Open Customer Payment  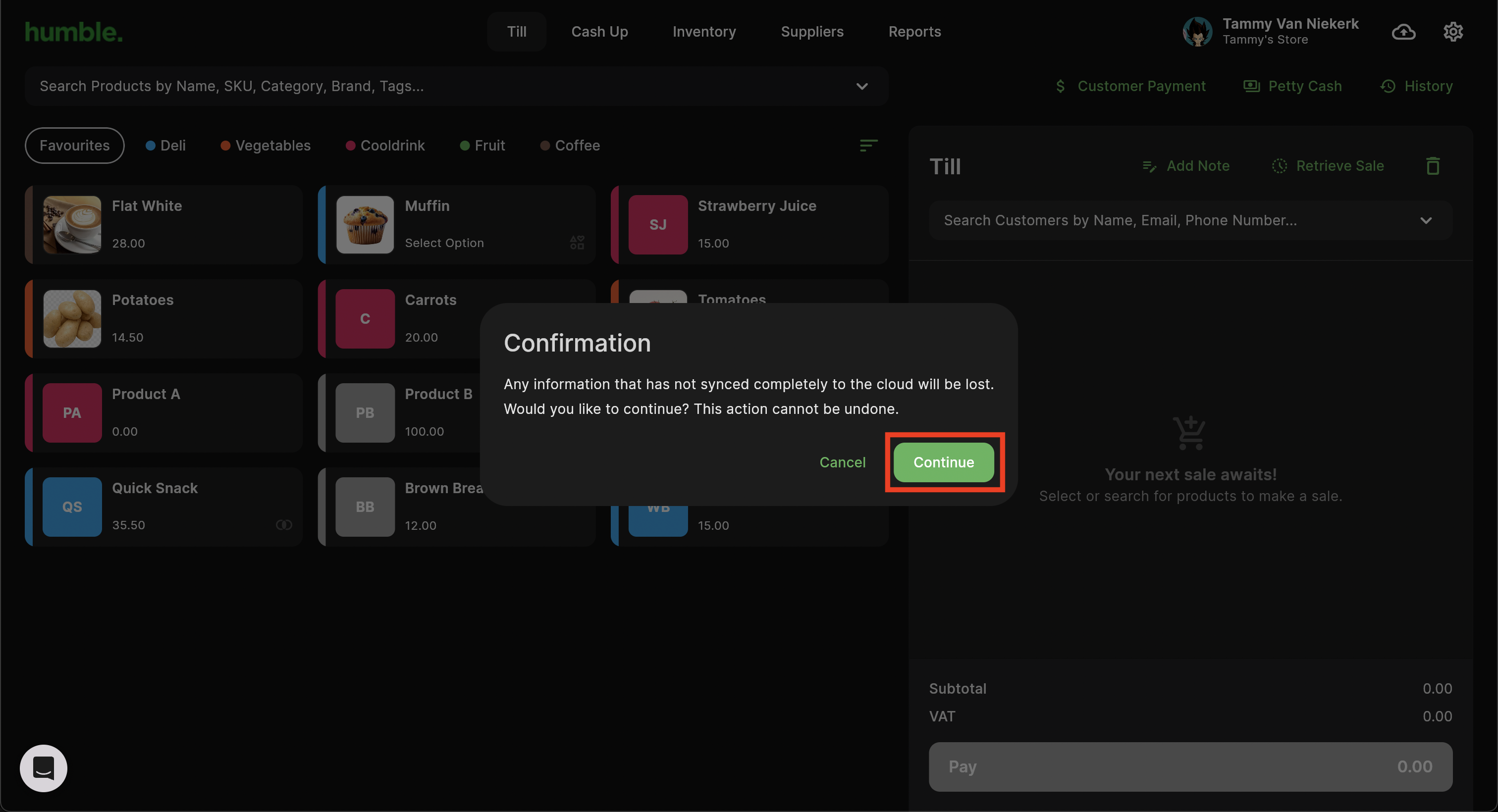(1130, 86)
